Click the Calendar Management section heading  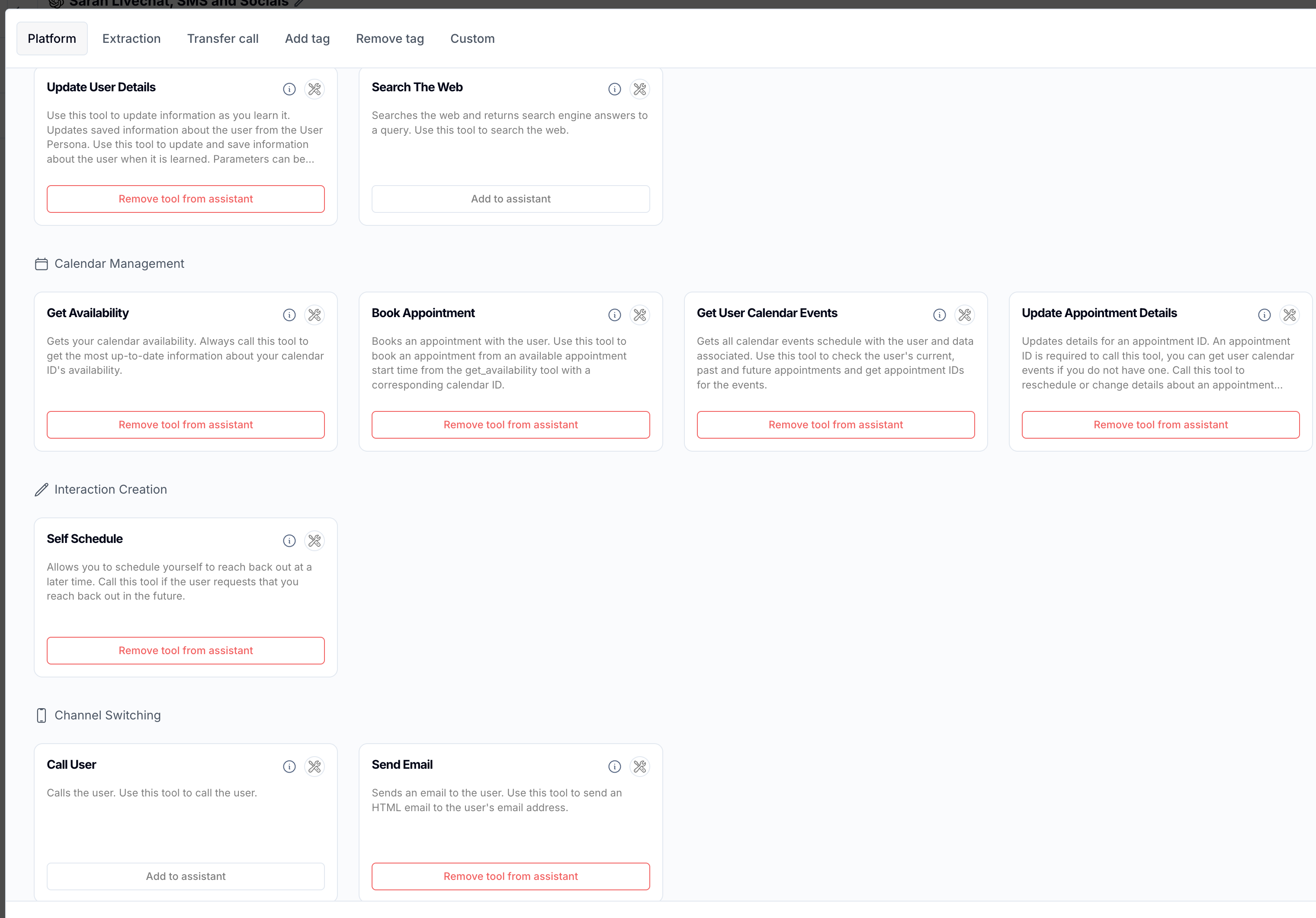(119, 263)
